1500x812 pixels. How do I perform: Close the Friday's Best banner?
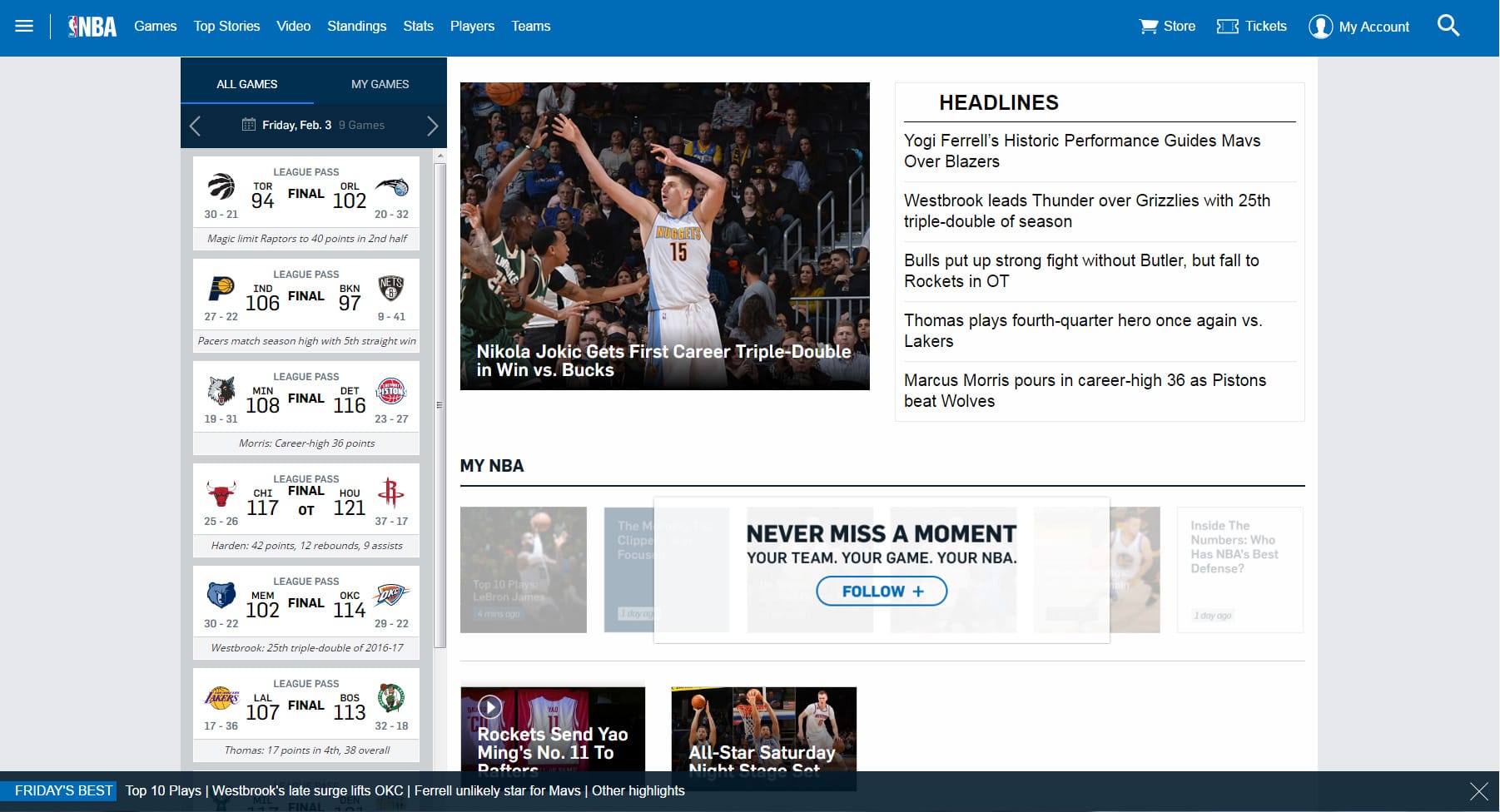tap(1479, 791)
